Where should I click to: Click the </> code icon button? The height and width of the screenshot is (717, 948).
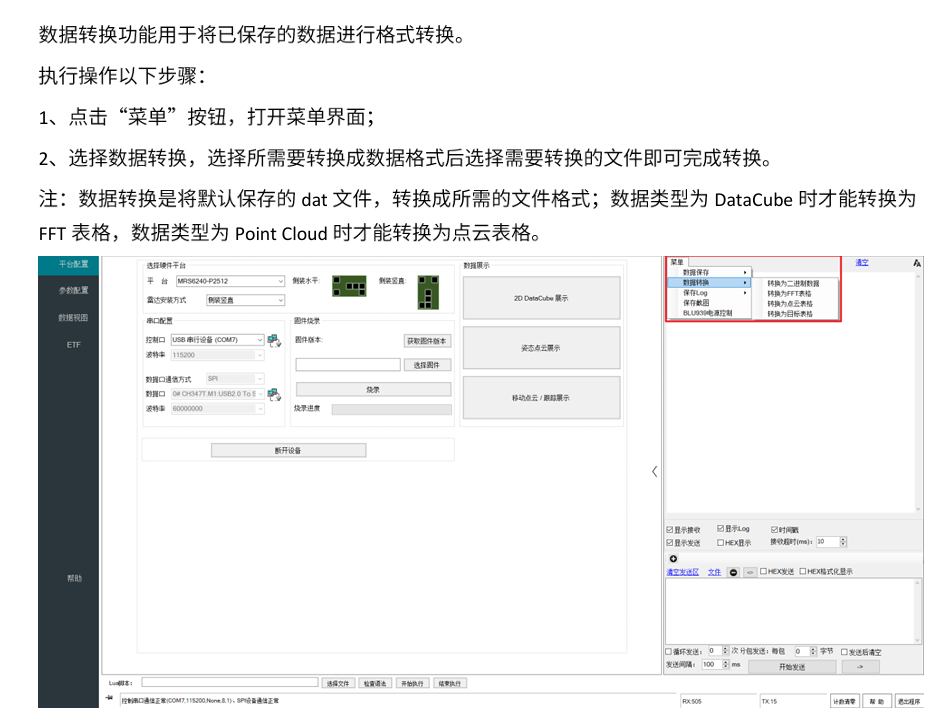750,572
